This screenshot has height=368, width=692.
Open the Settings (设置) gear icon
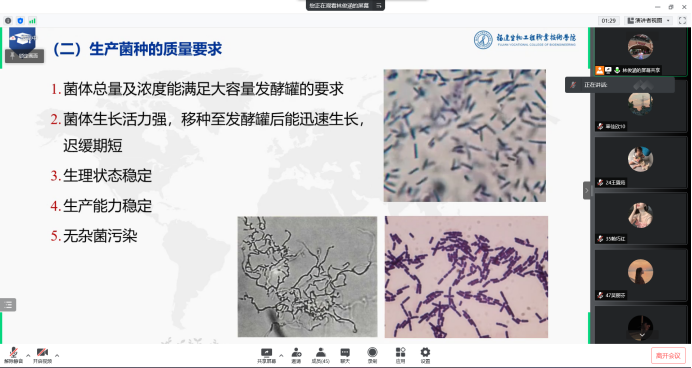(425, 355)
